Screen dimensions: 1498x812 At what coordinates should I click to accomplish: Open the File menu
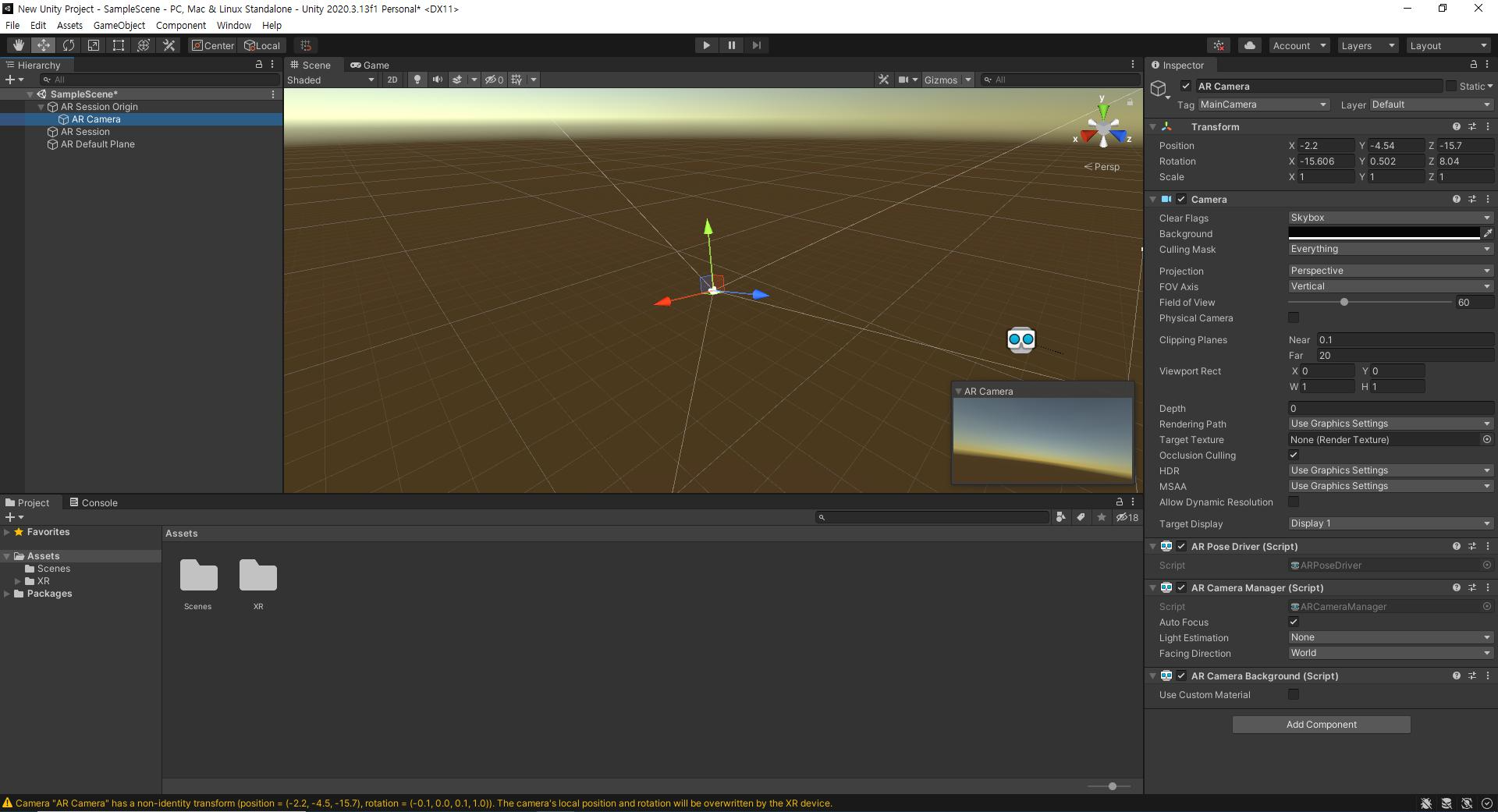(x=12, y=25)
